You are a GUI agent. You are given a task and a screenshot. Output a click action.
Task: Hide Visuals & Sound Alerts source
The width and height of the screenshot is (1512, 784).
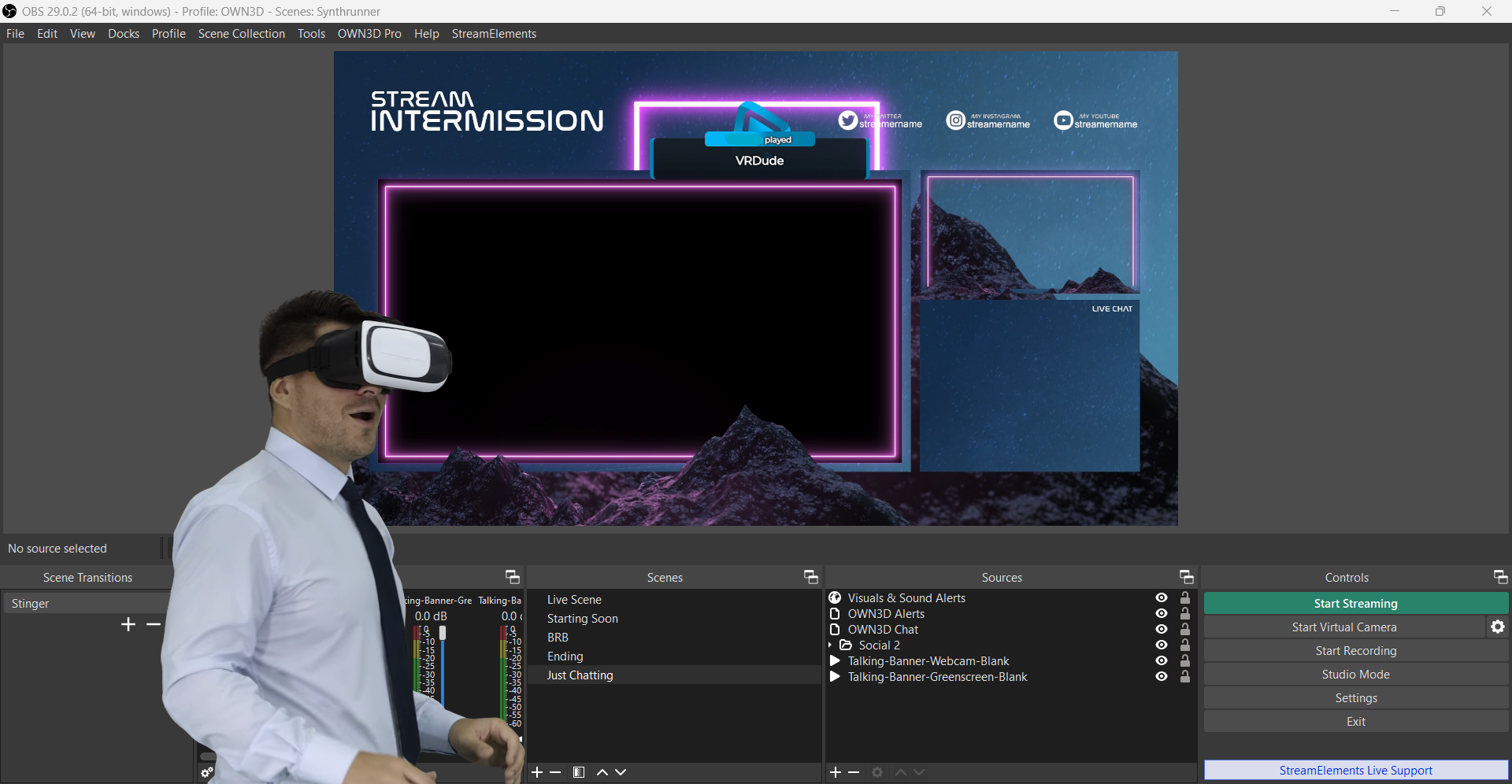click(1162, 598)
